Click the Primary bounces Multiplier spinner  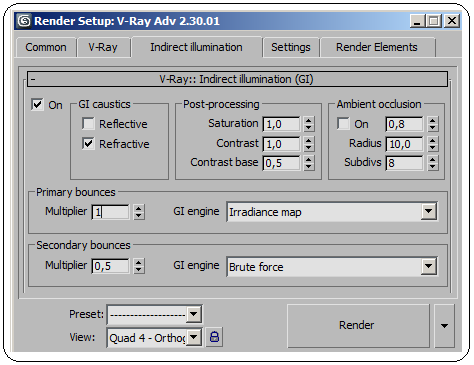coord(139,212)
